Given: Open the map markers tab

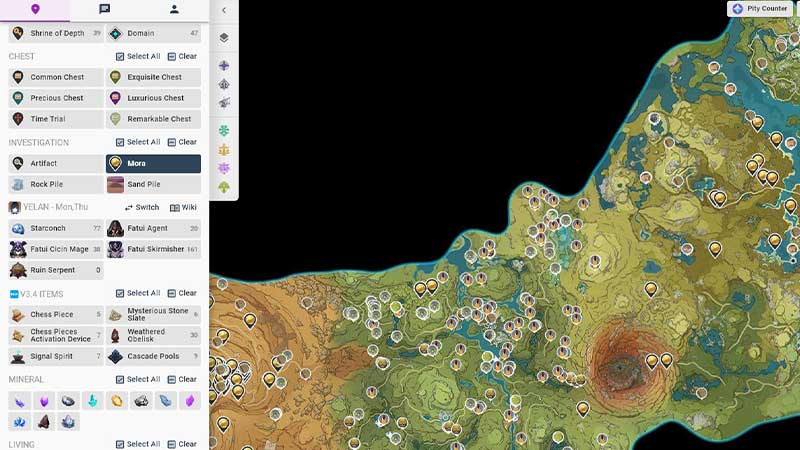Looking at the screenshot, I should pyautogui.click(x=35, y=9).
